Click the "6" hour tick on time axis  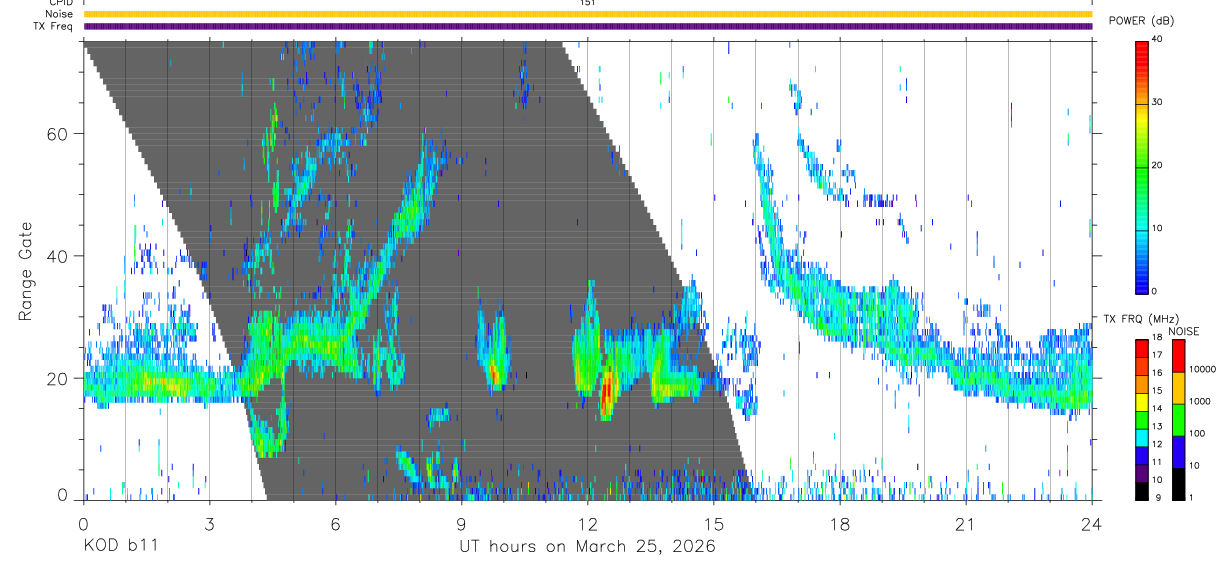tap(336, 524)
